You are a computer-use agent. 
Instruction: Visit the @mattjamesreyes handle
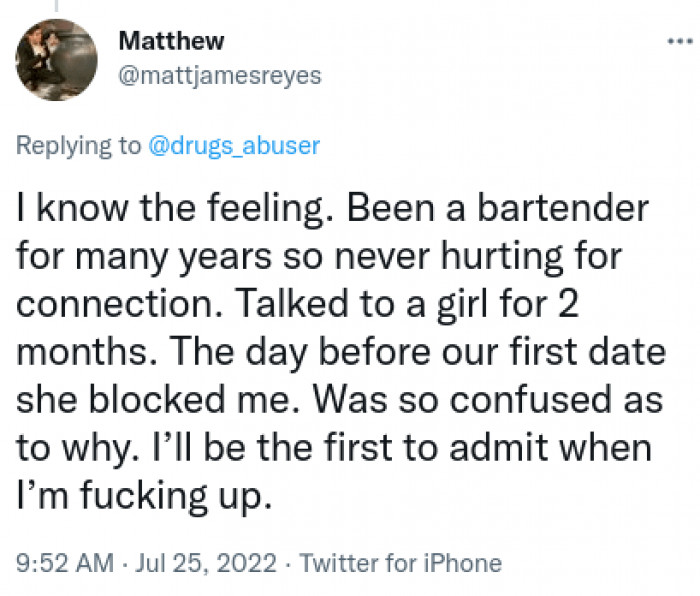click(220, 75)
